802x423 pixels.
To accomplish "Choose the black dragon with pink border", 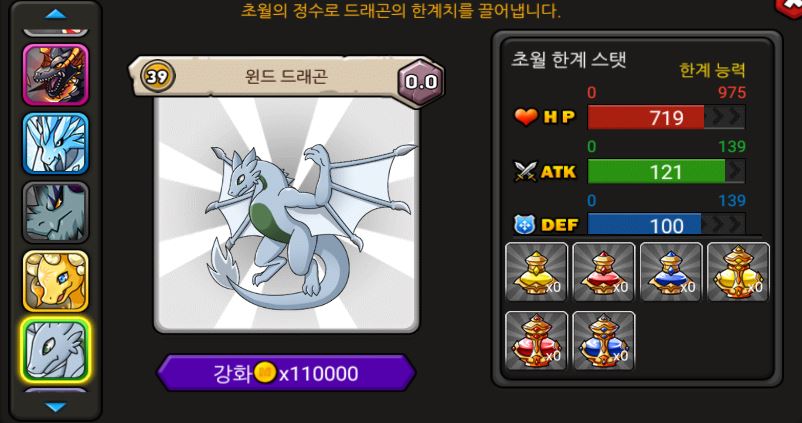I will pyautogui.click(x=55, y=75).
